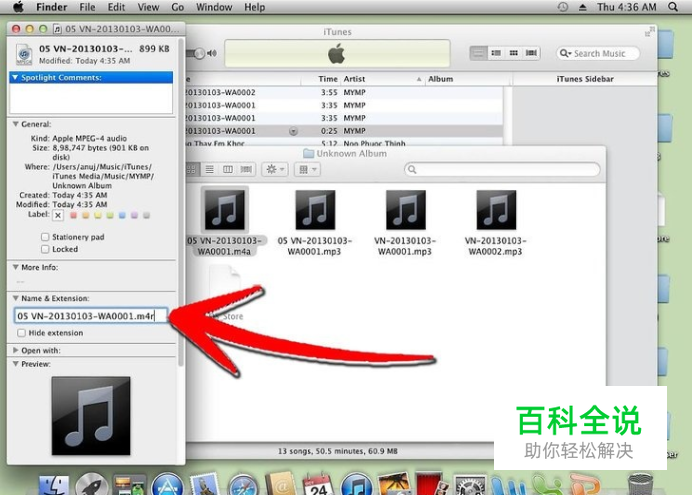This screenshot has width=692, height=495.
Task: Collapse the Name & Extension section
Action: coord(16,298)
